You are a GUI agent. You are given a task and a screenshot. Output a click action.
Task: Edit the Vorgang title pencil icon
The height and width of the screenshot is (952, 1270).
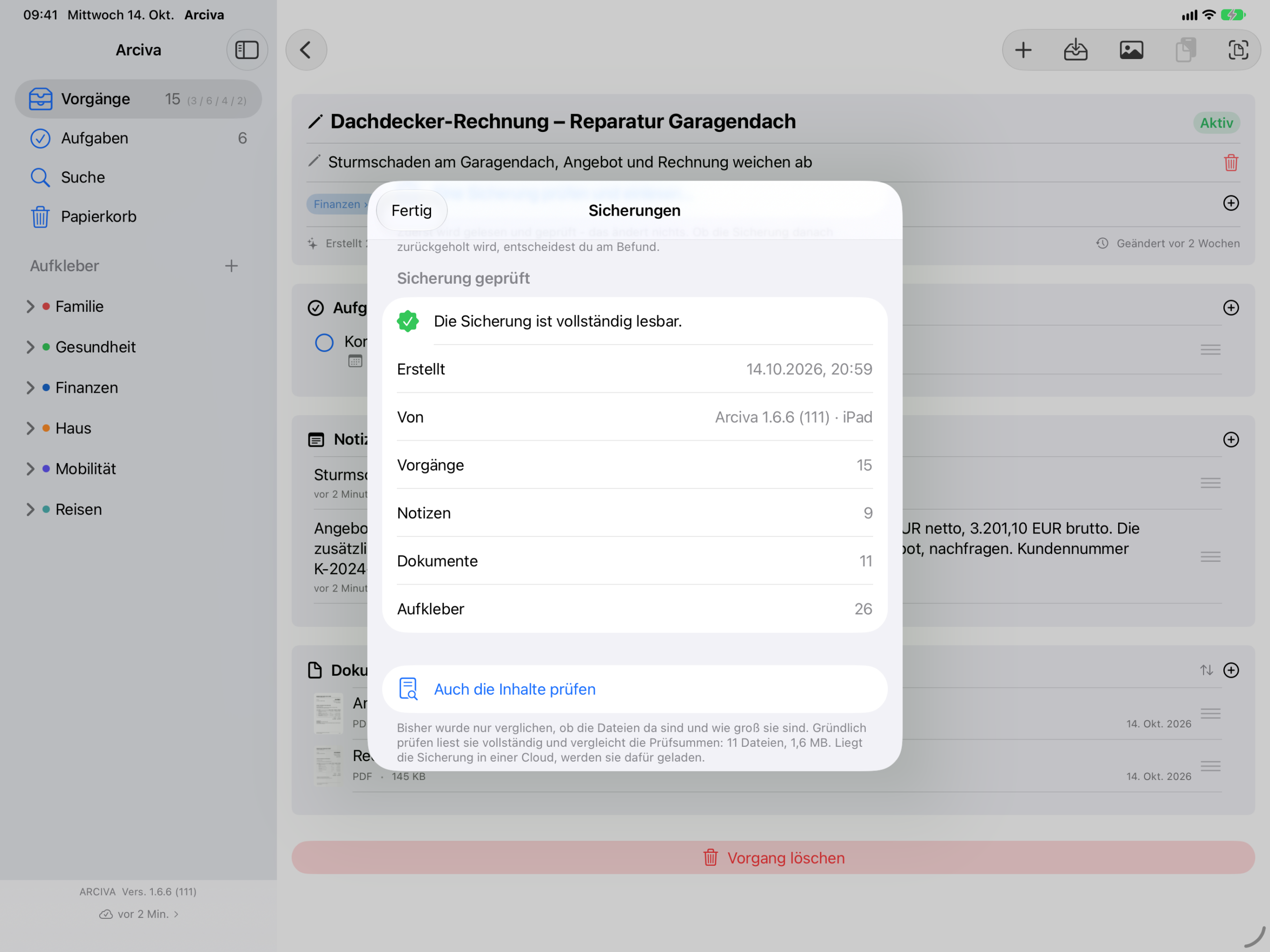pos(315,121)
